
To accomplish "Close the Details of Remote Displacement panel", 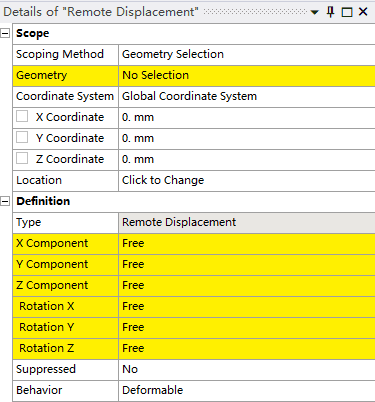I will tap(363, 12).
